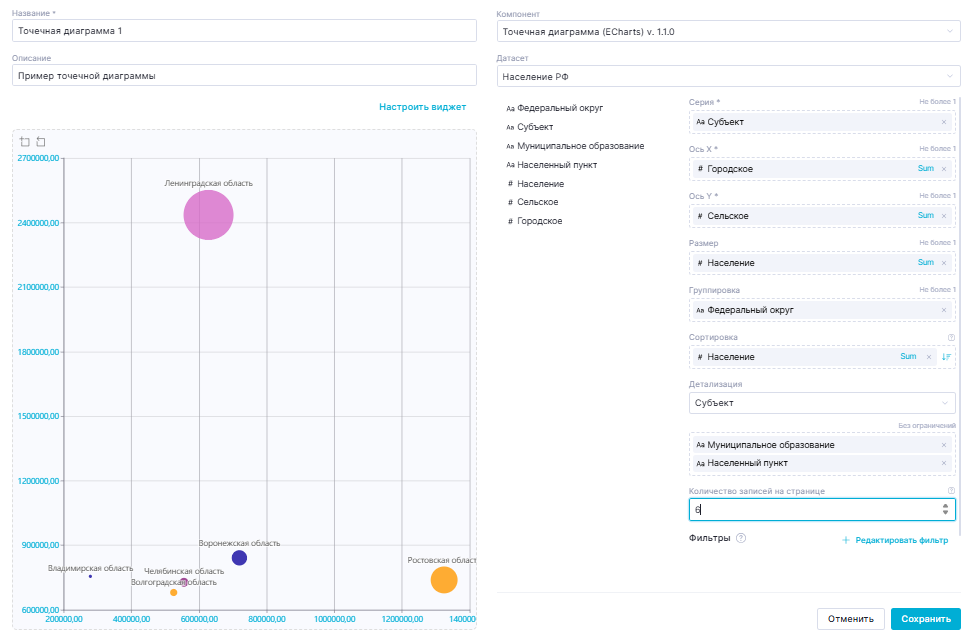The width and height of the screenshot is (971, 643).
Task: Remove Федеральный округ from the Группировка field
Action: tap(943, 310)
